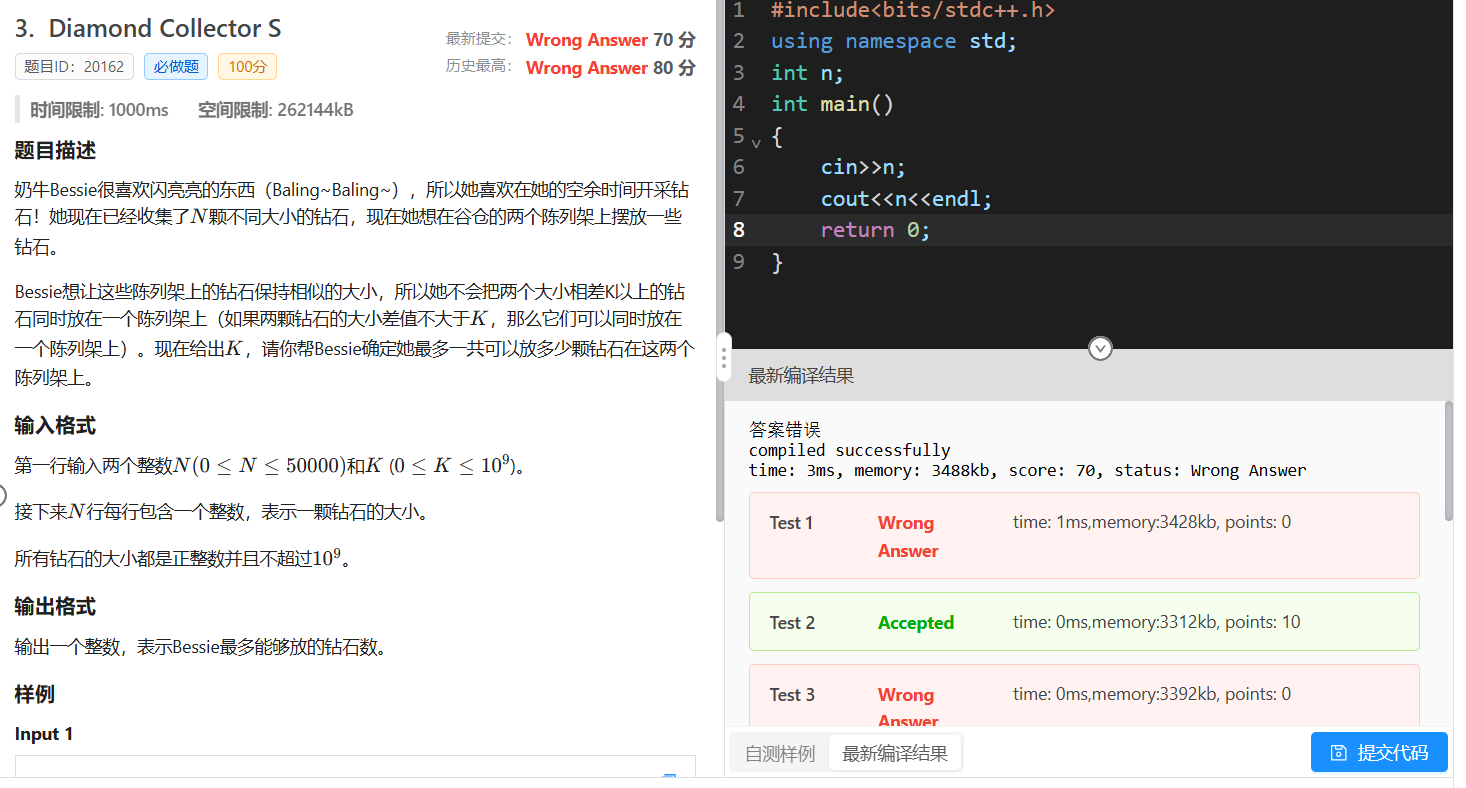Fold the main function at line 5
The width and height of the screenshot is (1466, 788).
756,143
